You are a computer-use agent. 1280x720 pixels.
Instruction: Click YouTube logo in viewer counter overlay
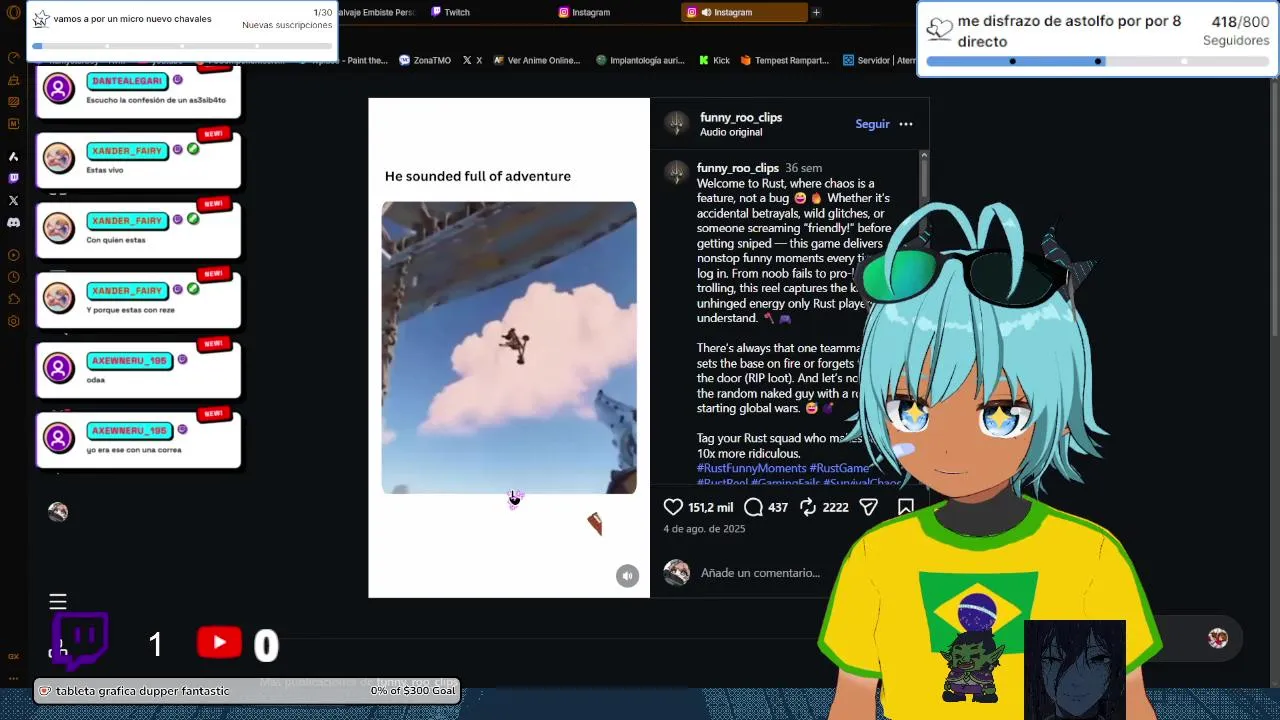tap(219, 643)
